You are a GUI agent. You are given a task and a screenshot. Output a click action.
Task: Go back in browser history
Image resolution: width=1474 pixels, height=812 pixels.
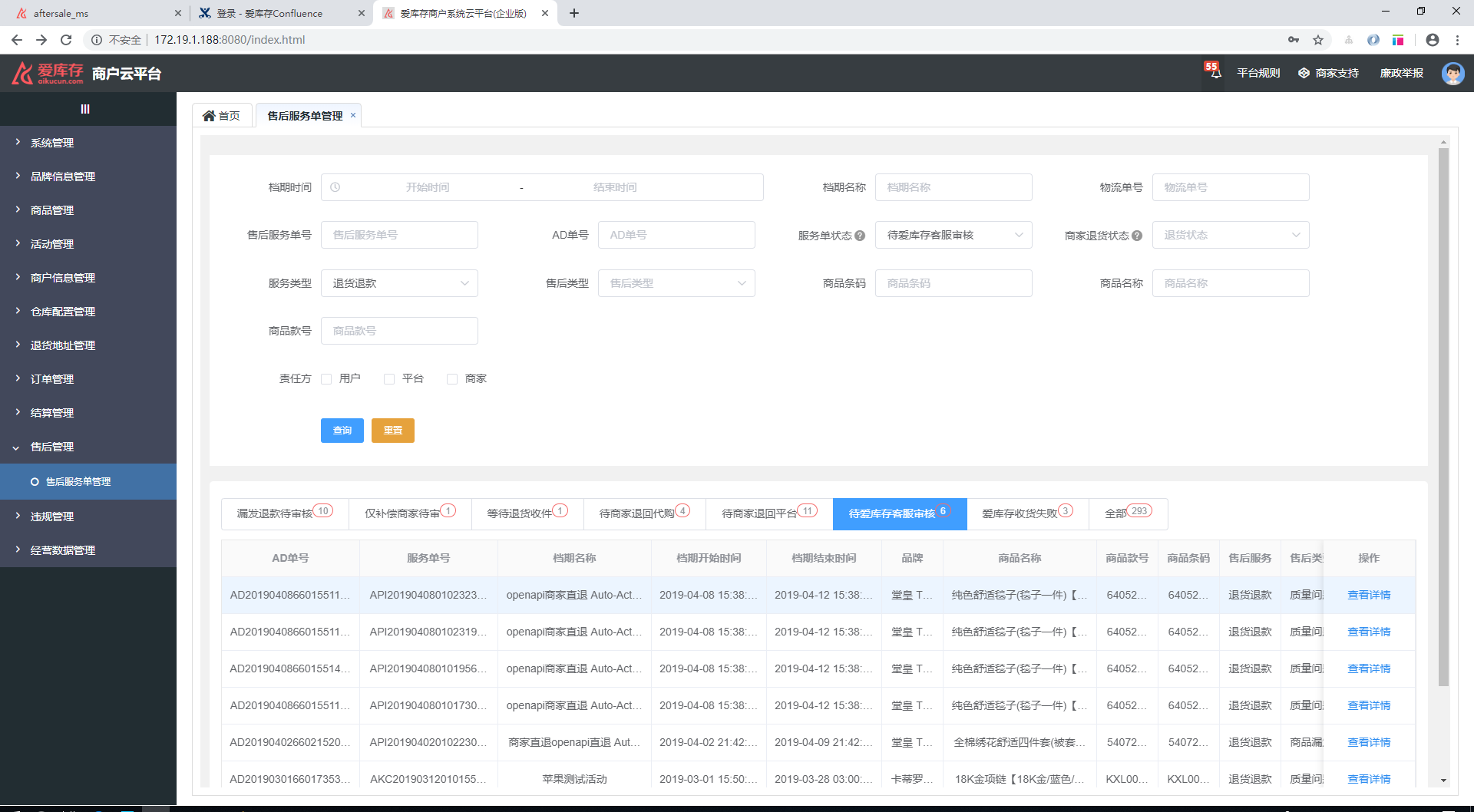click(x=17, y=40)
